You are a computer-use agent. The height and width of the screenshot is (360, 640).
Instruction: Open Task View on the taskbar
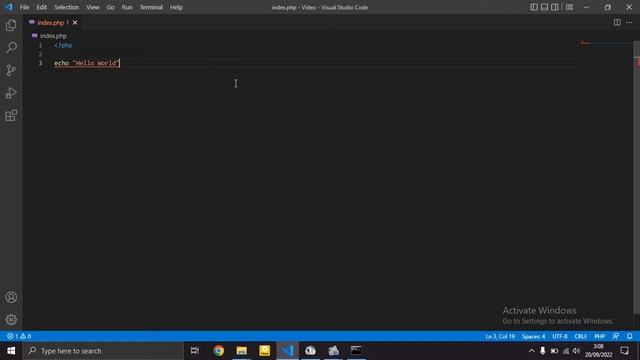point(195,351)
